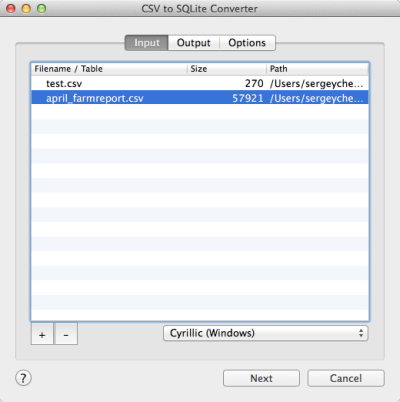The width and height of the screenshot is (400, 402).
Task: Remove selected file with the minus button
Action: pyautogui.click(x=66, y=334)
